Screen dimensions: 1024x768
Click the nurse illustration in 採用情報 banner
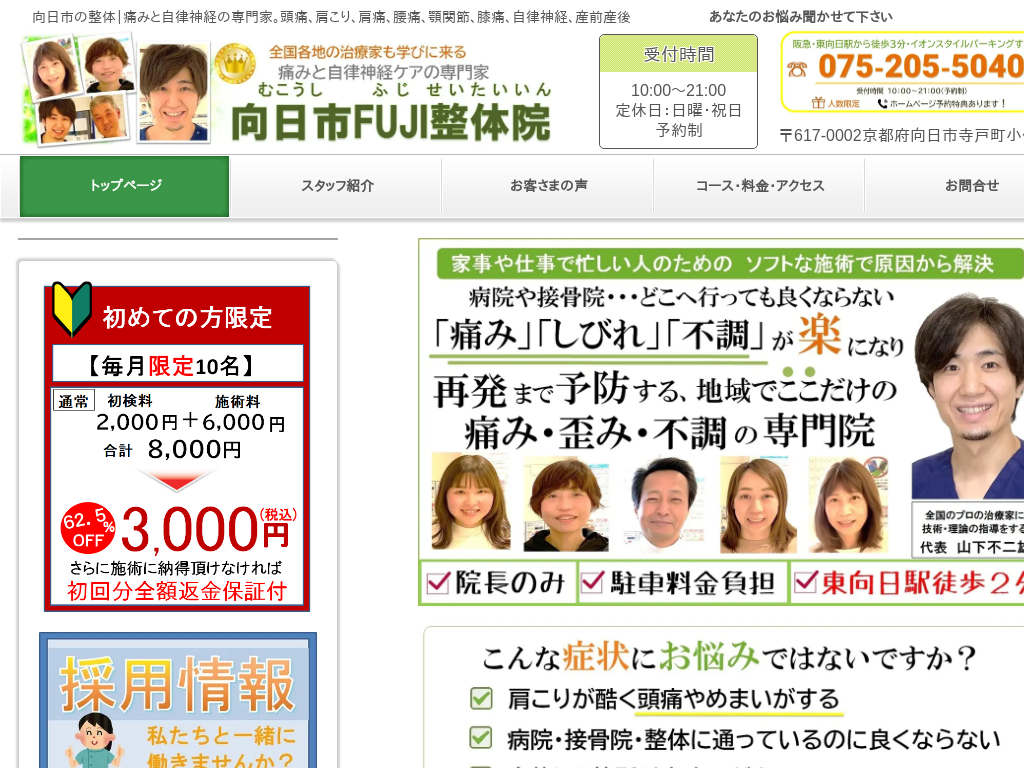pyautogui.click(x=94, y=742)
